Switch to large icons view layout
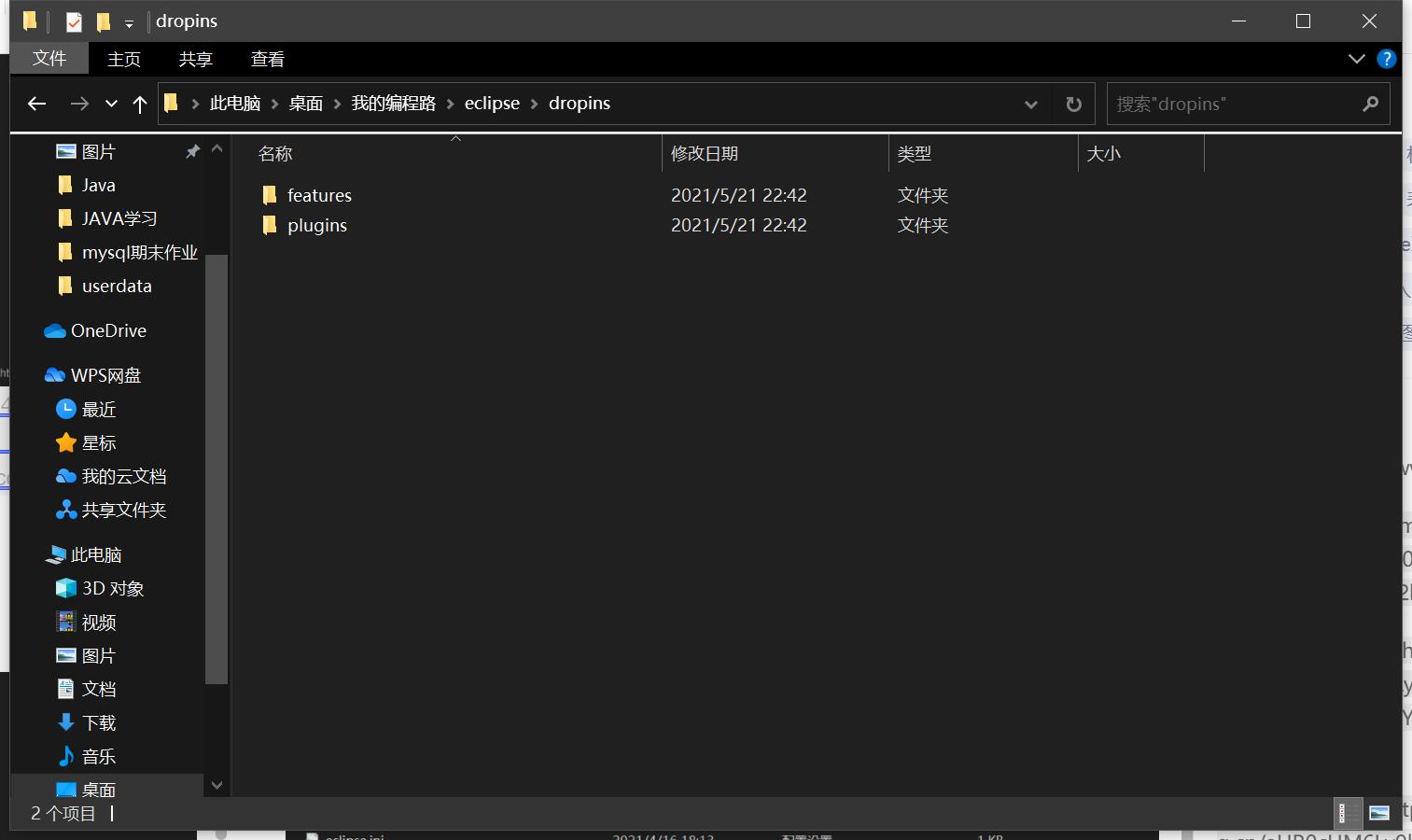1412x840 pixels. [1379, 813]
